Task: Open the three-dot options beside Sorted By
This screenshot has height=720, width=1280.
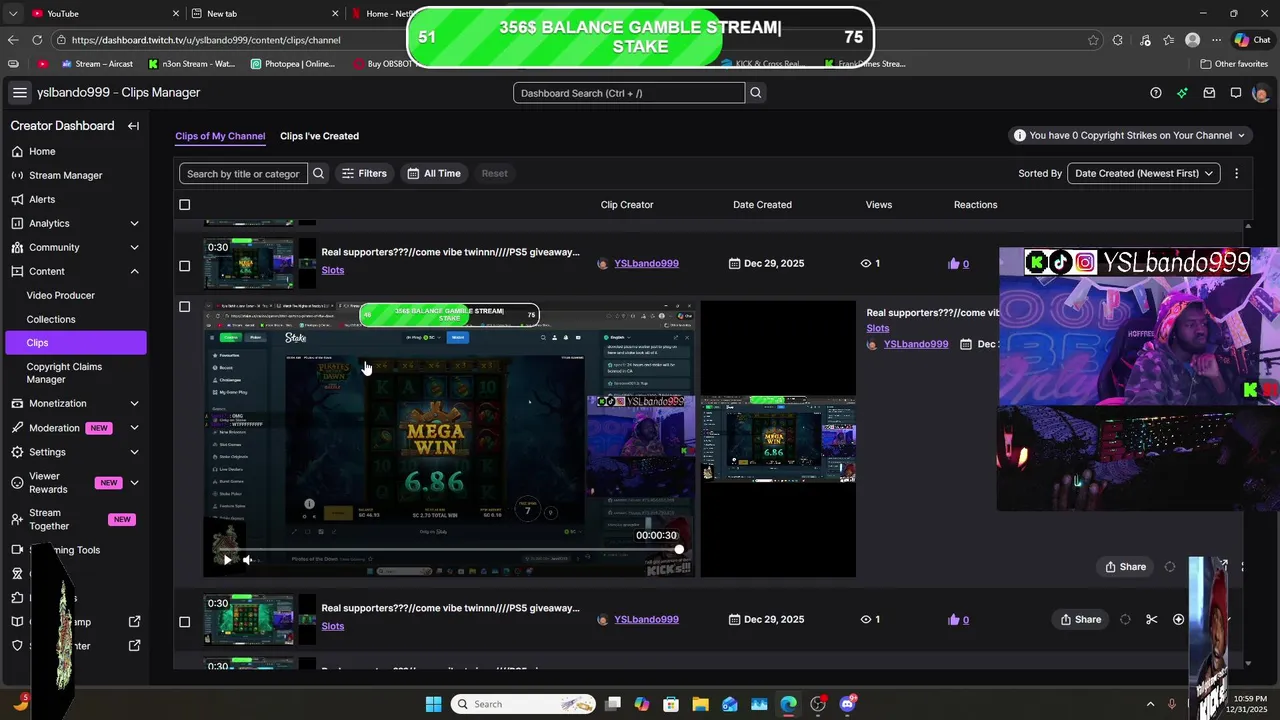Action: coord(1236,173)
